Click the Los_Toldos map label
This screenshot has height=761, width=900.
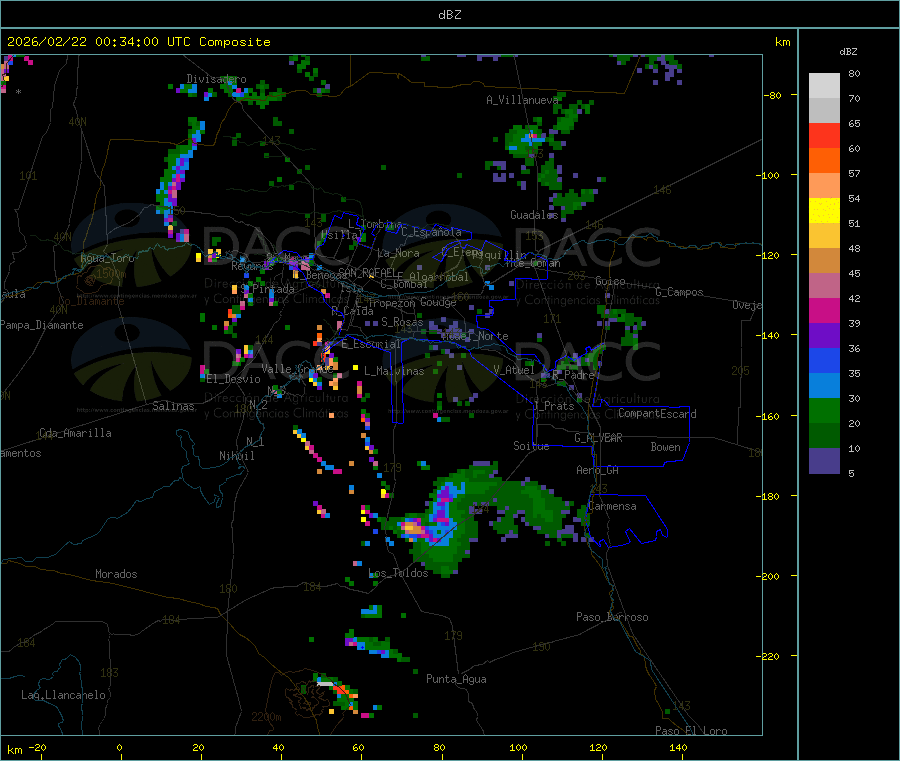(398, 573)
